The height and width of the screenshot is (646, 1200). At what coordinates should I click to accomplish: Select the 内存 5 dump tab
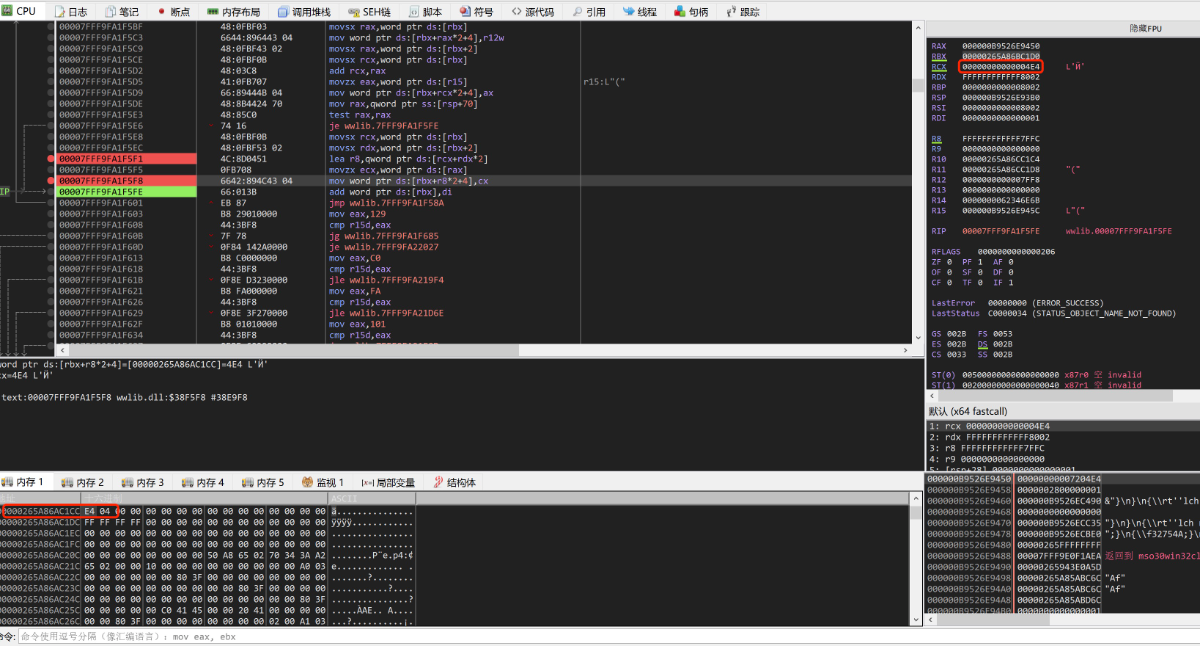265,482
